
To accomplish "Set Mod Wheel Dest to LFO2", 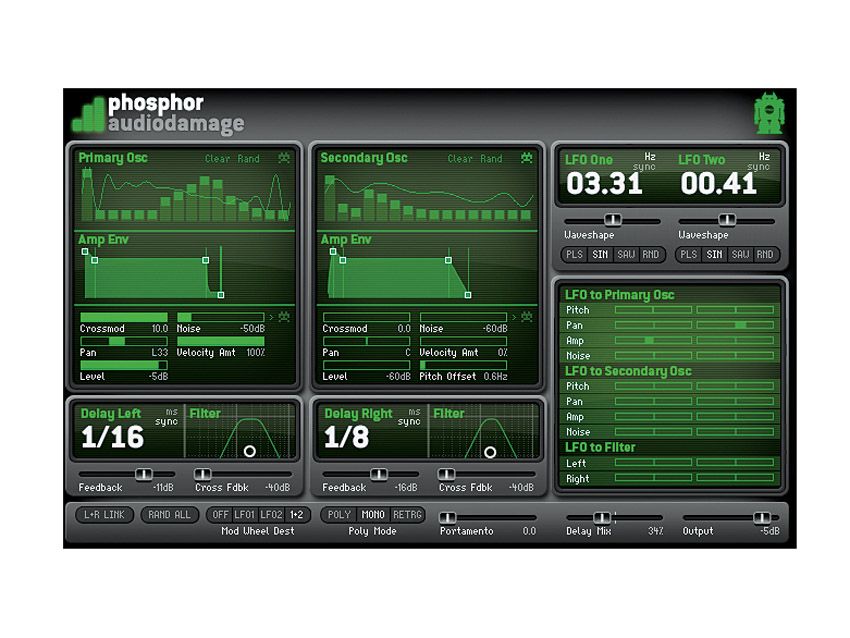I will pos(271,514).
